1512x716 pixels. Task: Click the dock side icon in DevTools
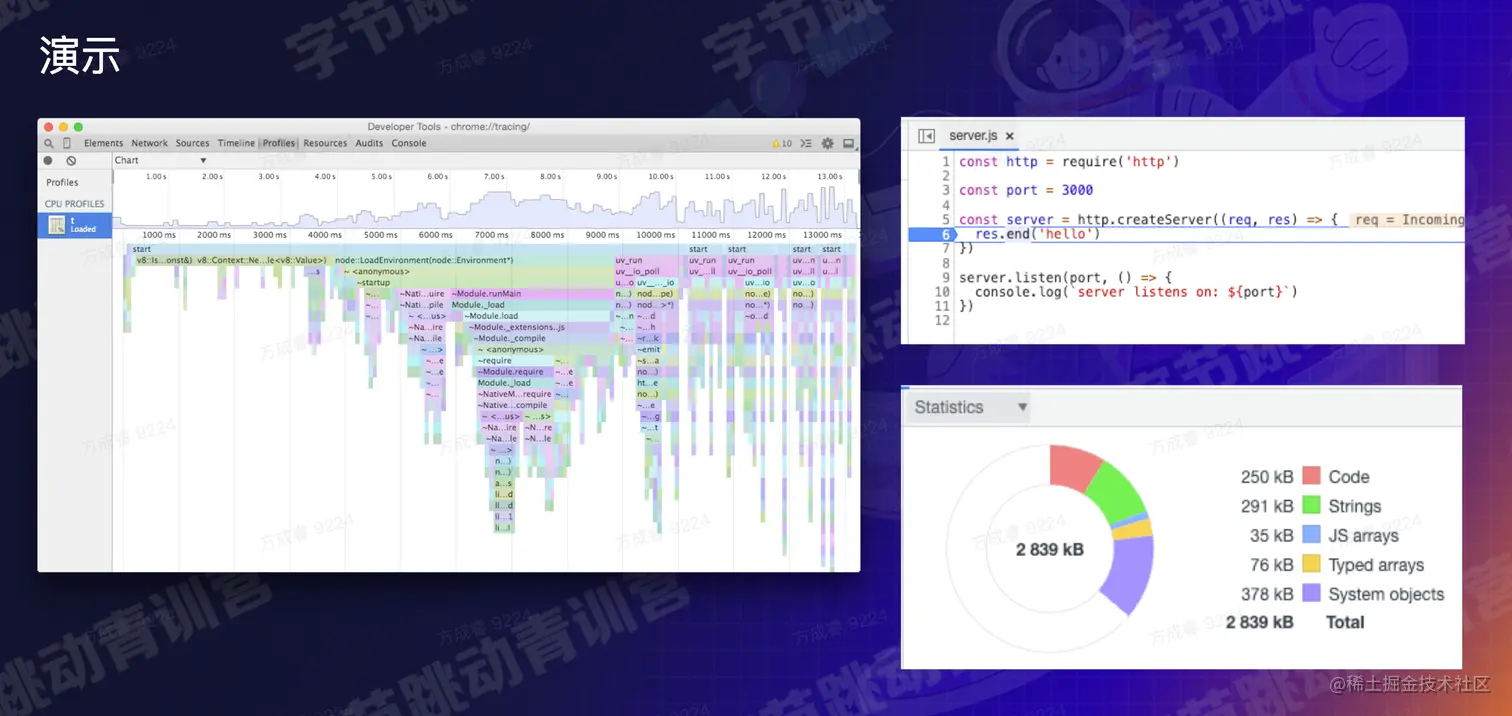(x=849, y=144)
